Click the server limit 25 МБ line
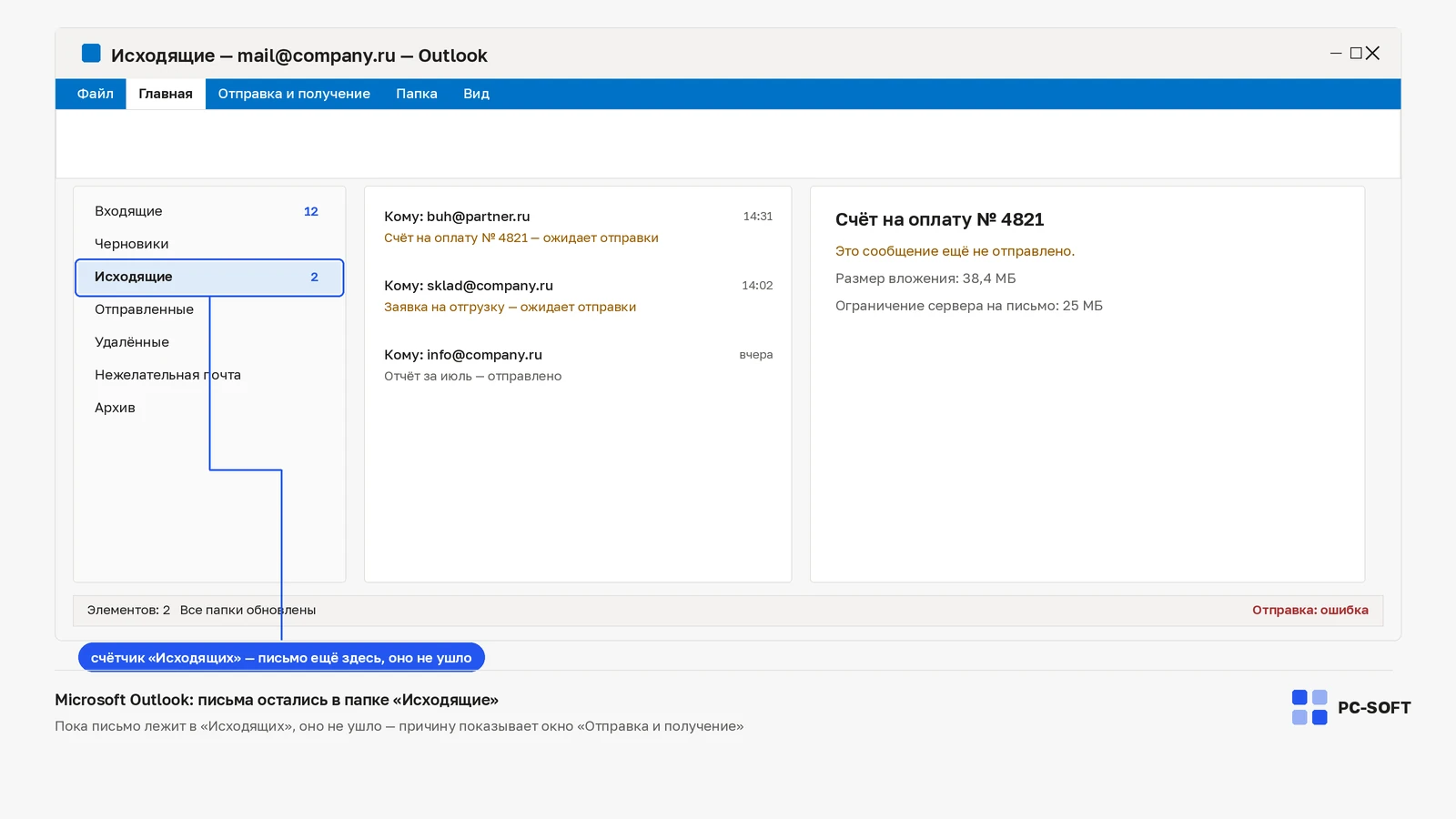 [969, 306]
